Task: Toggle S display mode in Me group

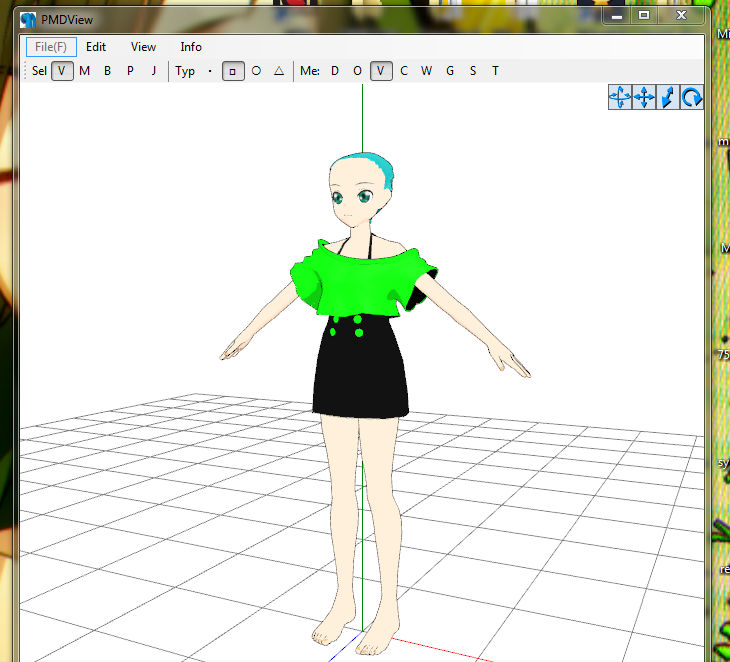Action: click(x=473, y=71)
